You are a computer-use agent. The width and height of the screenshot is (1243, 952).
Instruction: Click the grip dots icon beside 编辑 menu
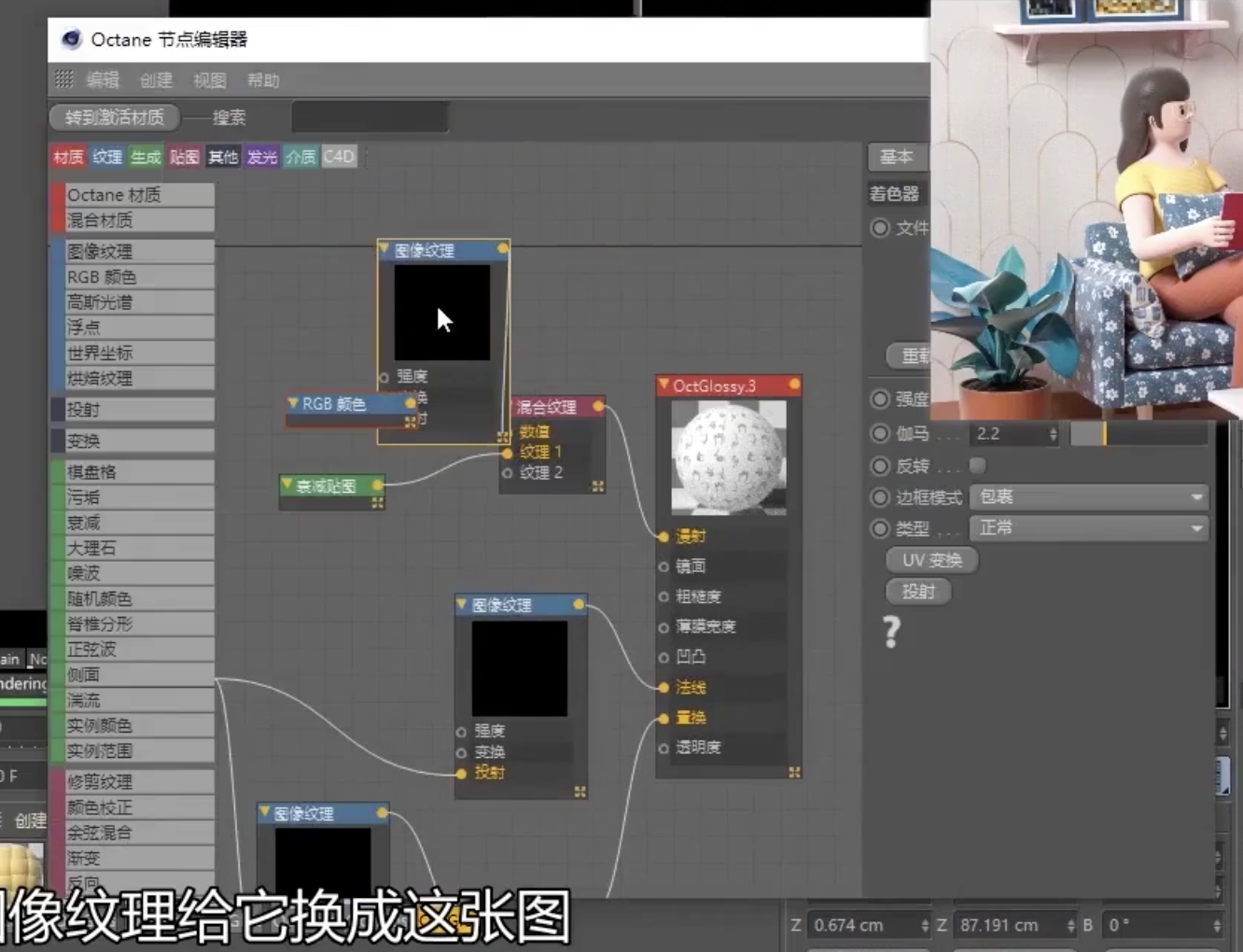63,79
